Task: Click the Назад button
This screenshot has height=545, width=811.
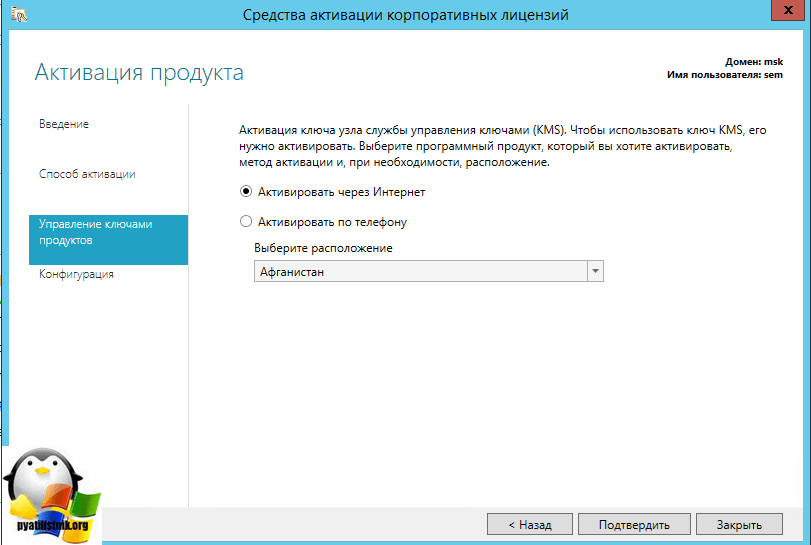Action: tap(530, 524)
